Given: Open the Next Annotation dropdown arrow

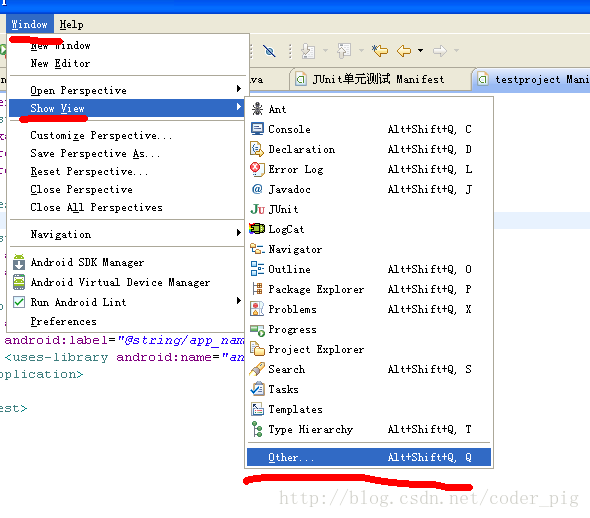Looking at the screenshot, I should tap(325, 50).
